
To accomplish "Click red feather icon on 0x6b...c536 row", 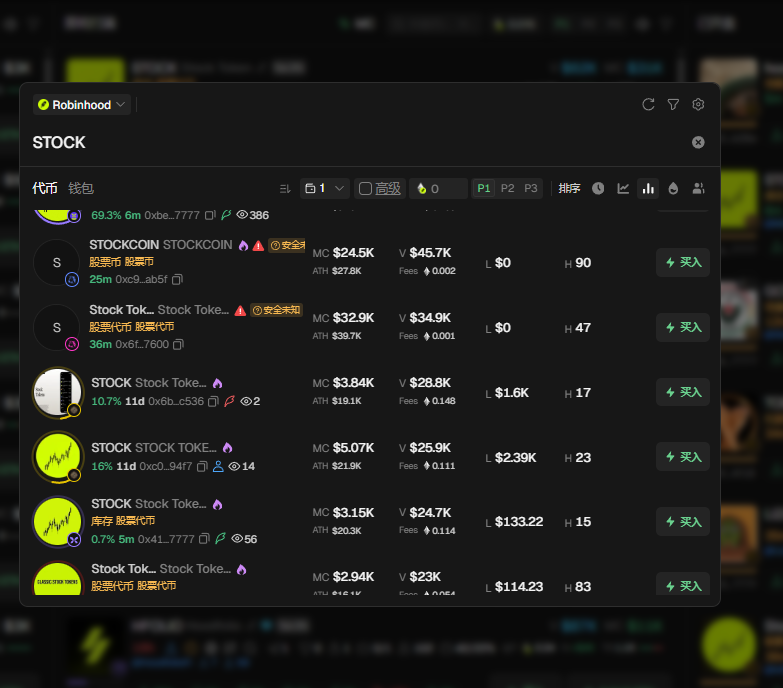I will (230, 401).
